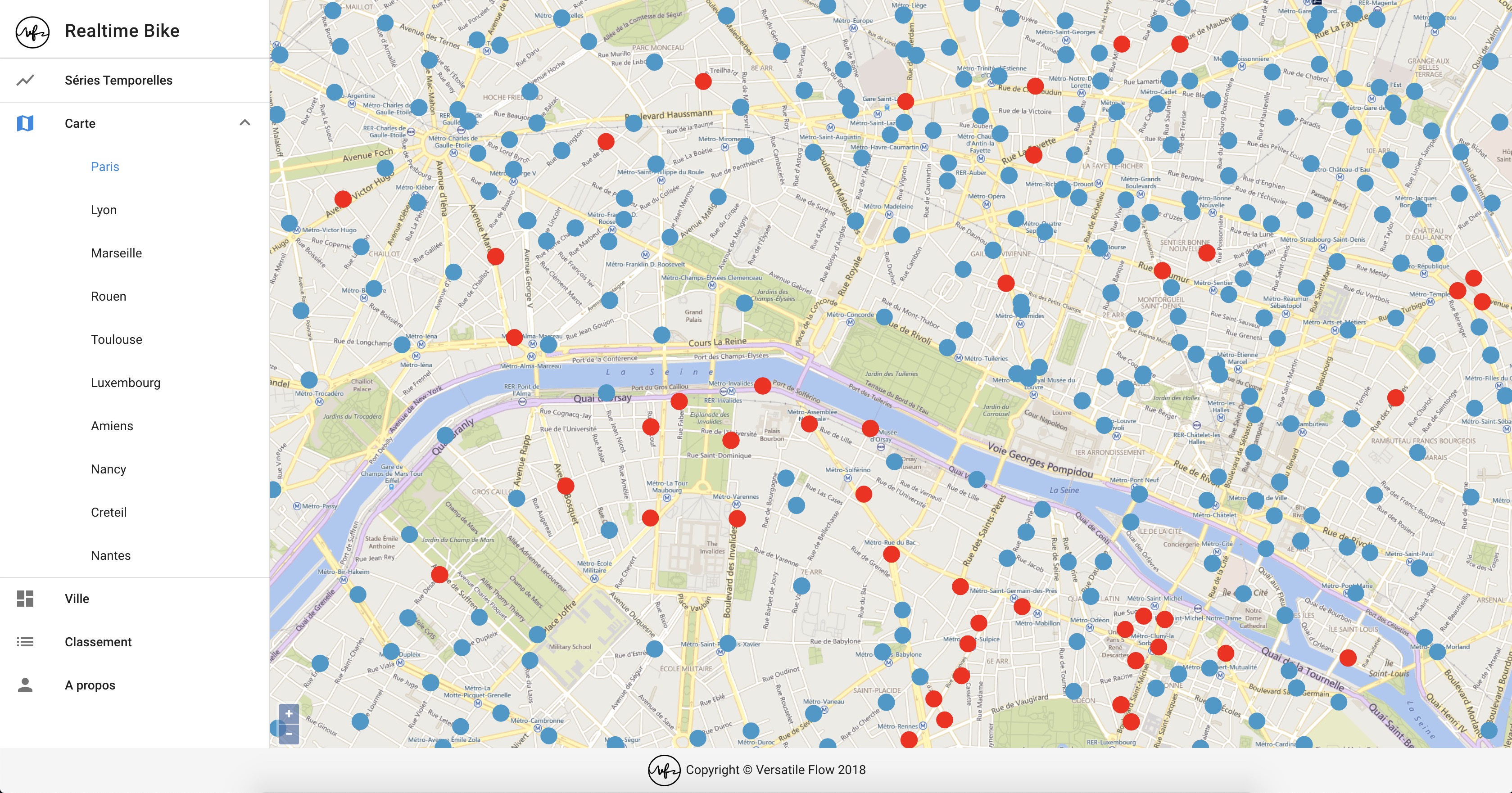Click the Ville dashboard icon
1512x793 pixels.
coord(25,598)
